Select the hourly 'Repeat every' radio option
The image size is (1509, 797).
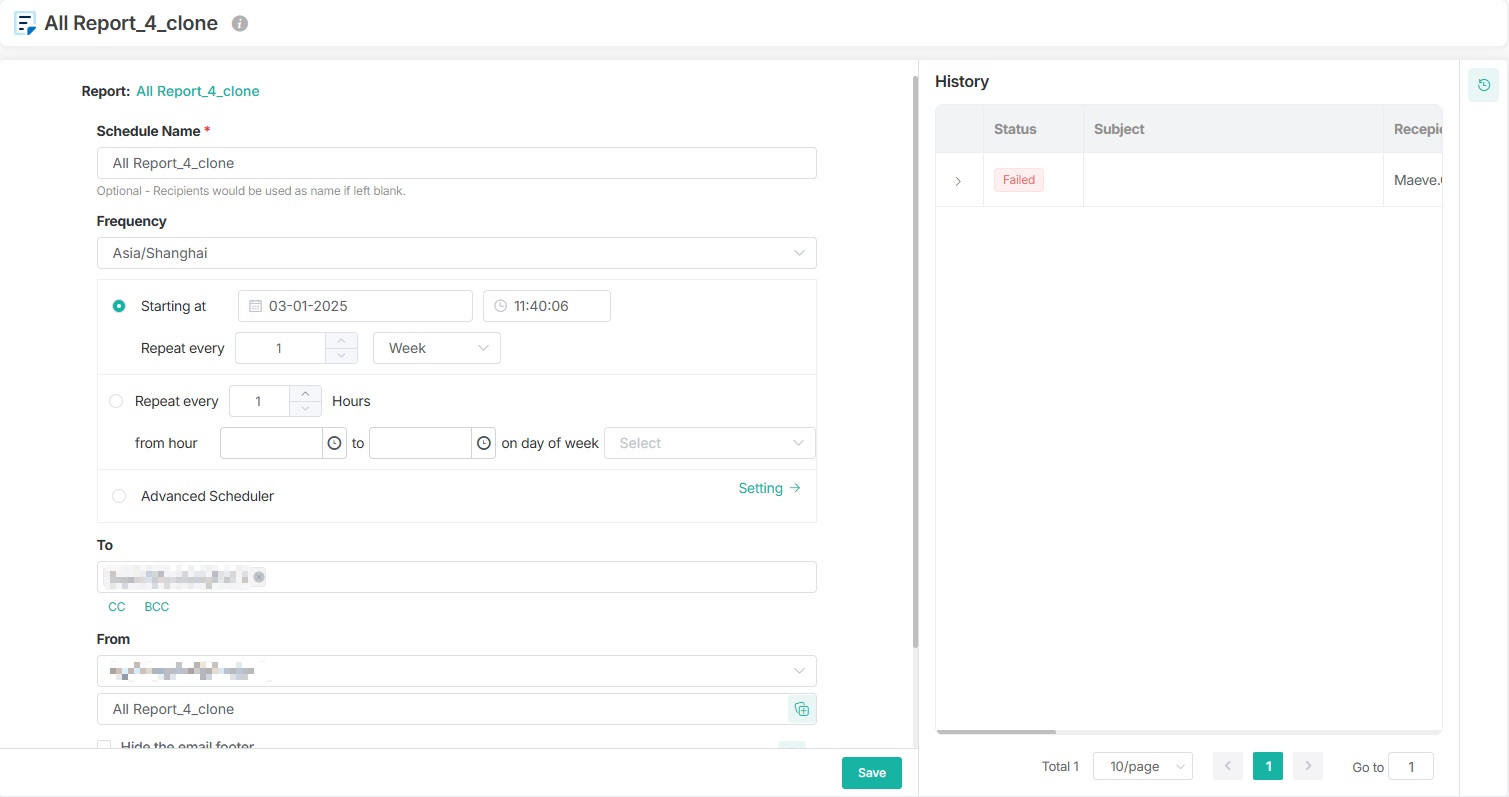click(116, 401)
